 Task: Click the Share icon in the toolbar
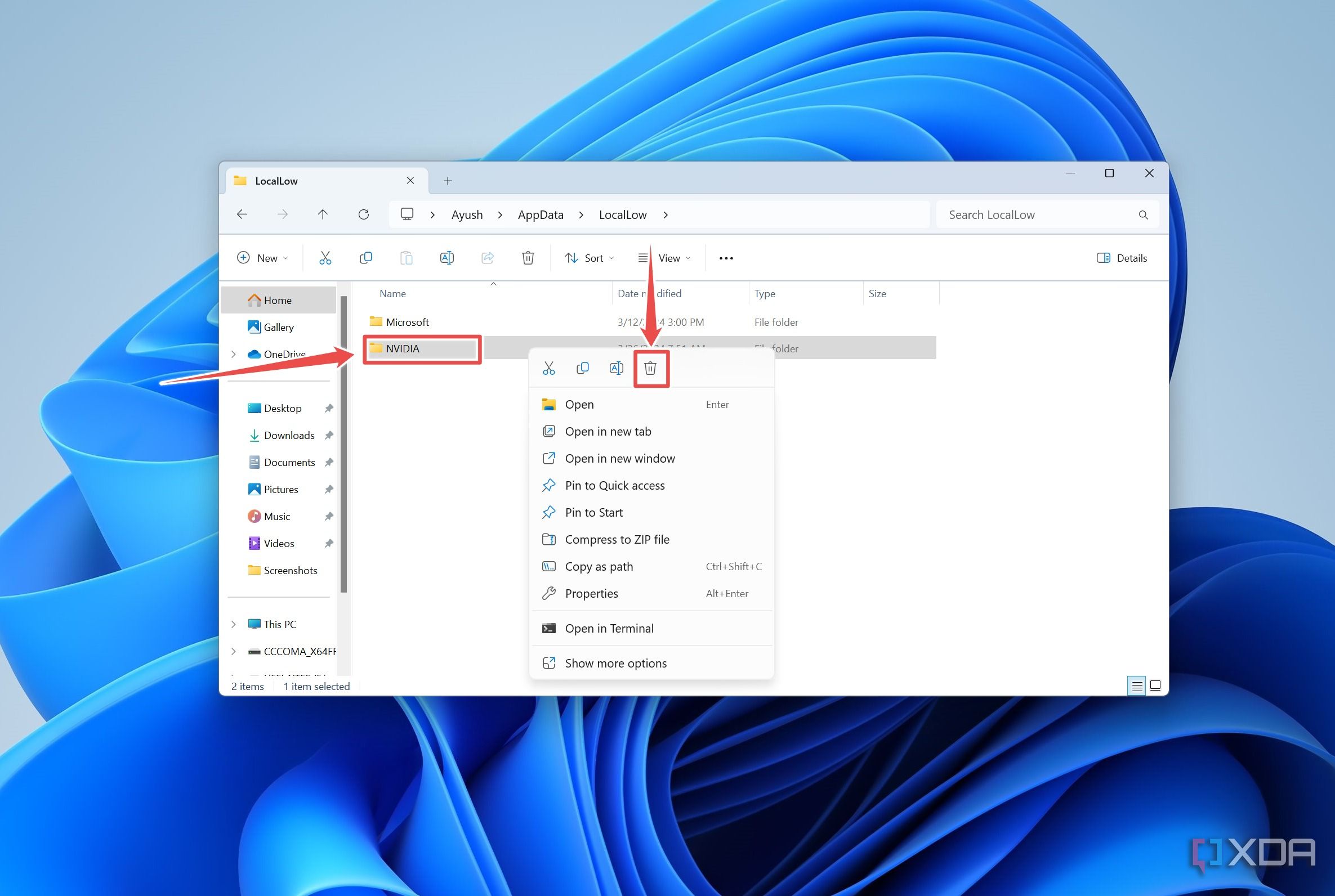[488, 258]
